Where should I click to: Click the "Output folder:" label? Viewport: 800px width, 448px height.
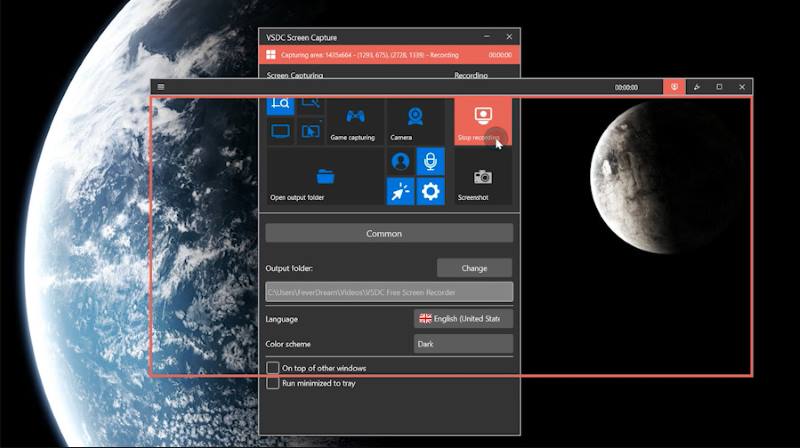click(x=289, y=268)
